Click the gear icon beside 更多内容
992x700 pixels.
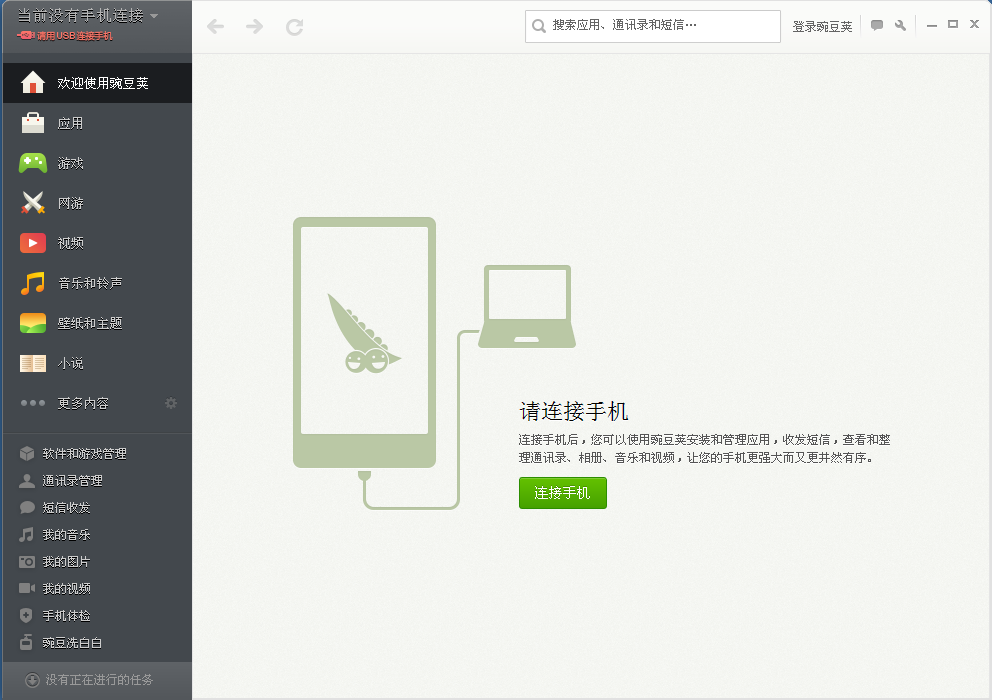[x=171, y=403]
